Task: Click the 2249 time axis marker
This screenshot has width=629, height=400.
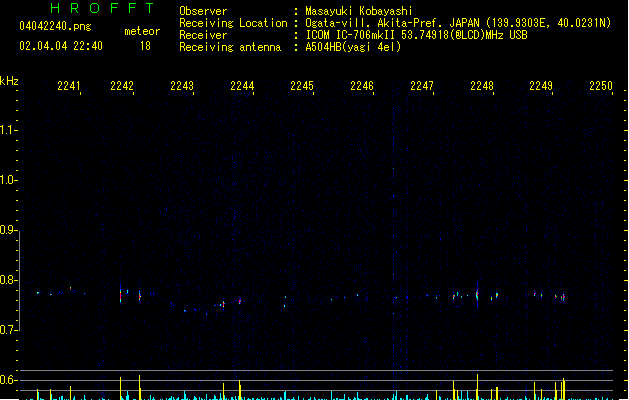Action: pyautogui.click(x=541, y=86)
